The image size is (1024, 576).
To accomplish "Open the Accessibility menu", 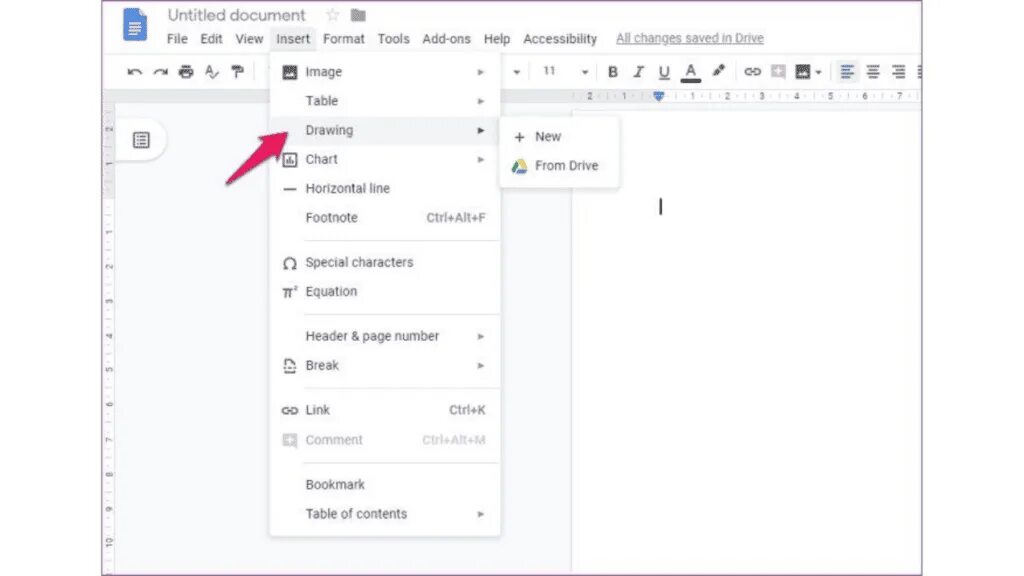I will 560,39.
